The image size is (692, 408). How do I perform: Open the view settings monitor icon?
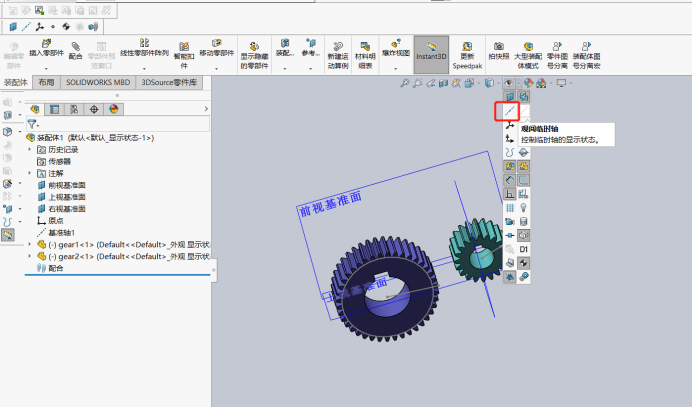(561, 83)
